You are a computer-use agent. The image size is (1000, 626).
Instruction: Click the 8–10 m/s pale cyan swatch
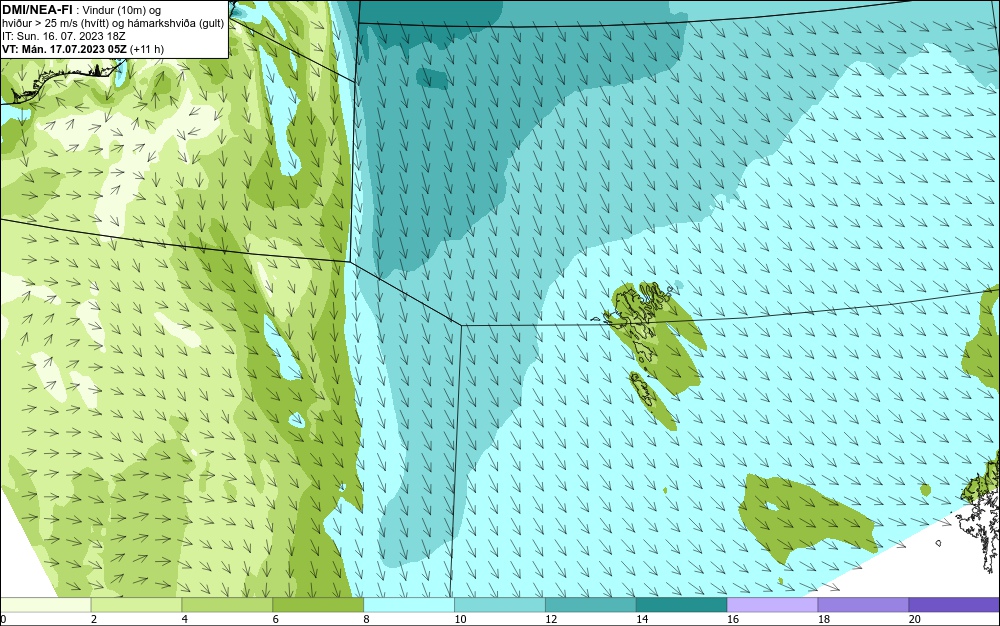[409, 604]
